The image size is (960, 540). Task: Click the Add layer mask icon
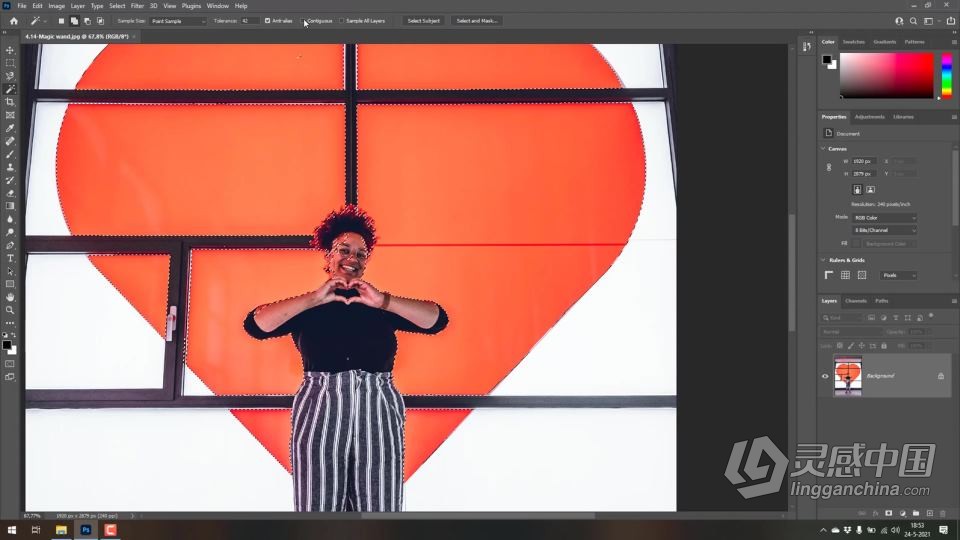click(888, 513)
